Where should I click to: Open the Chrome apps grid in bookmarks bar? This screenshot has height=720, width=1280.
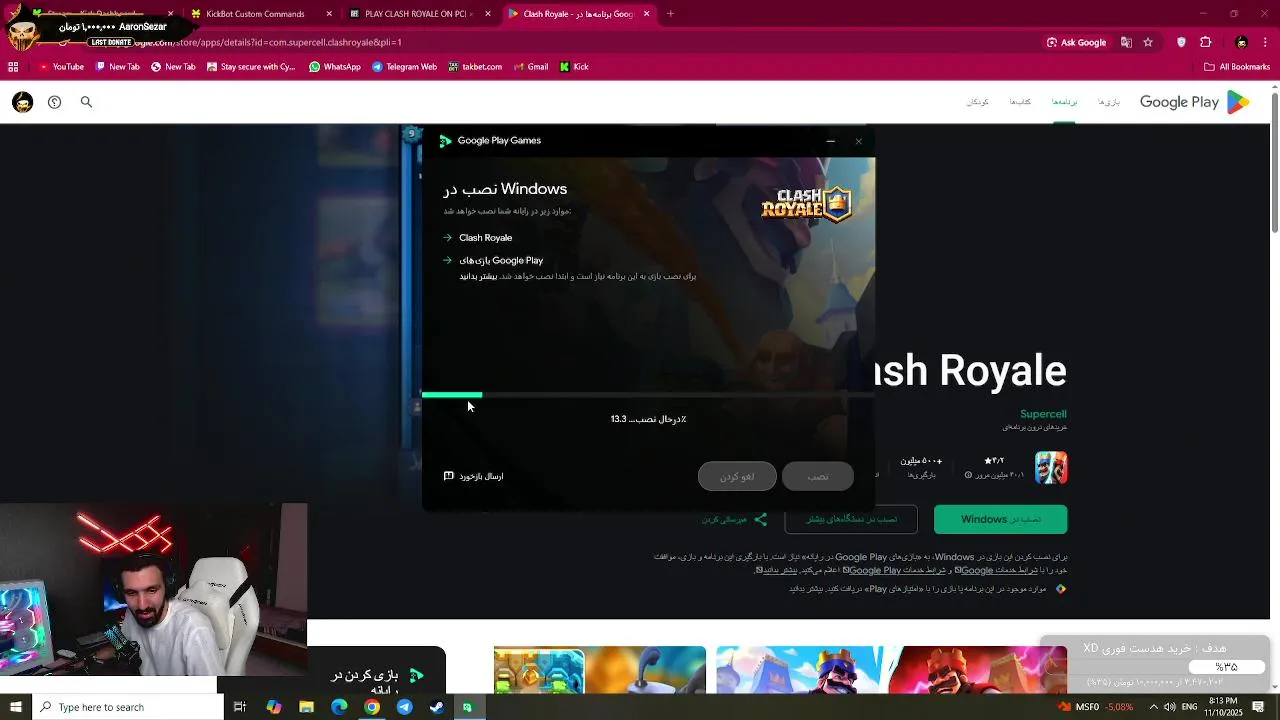click(x=13, y=67)
